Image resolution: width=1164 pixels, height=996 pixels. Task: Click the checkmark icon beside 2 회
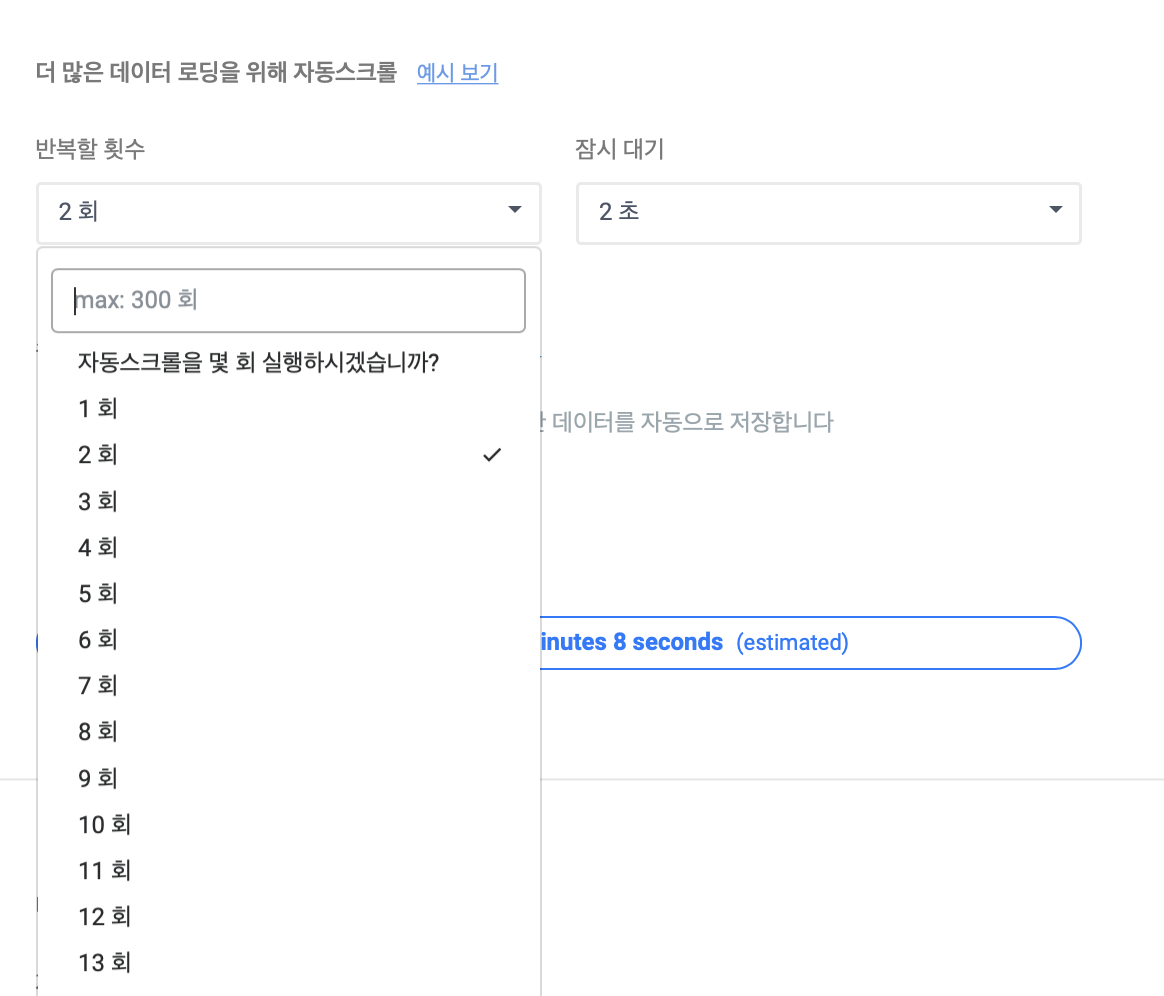click(491, 455)
